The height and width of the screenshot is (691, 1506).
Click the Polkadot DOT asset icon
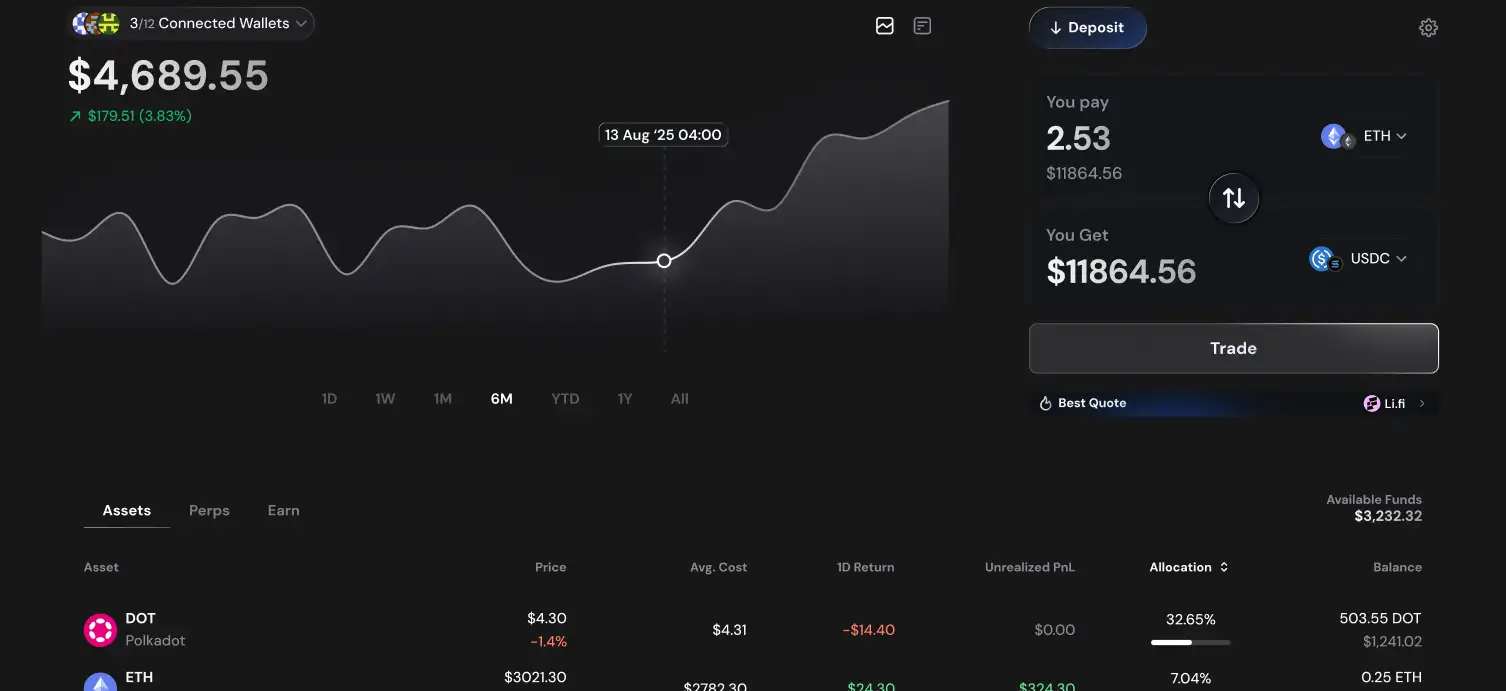[x=100, y=630]
